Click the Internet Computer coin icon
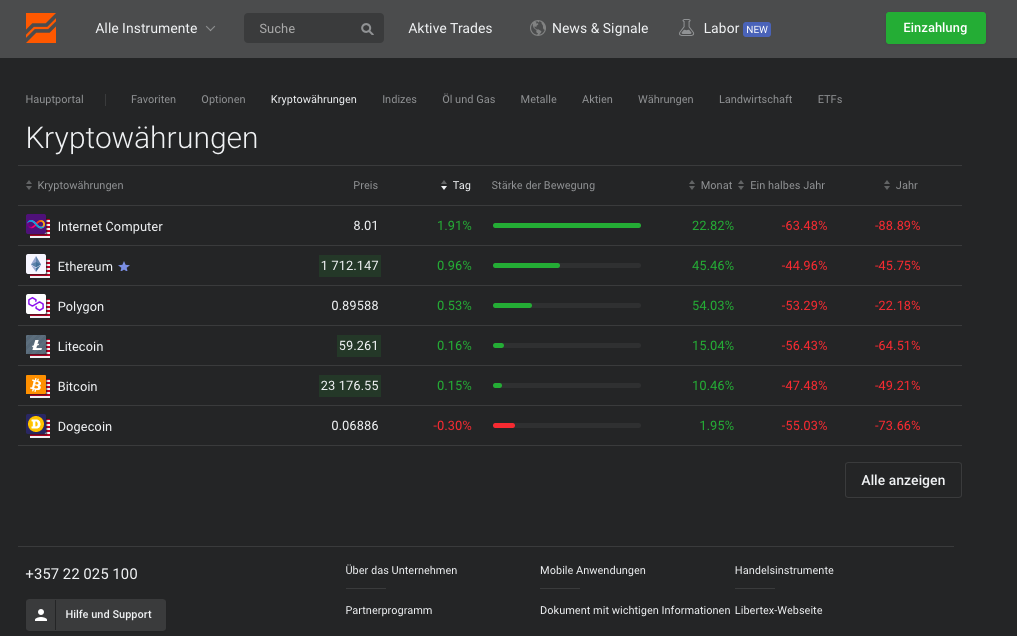The image size is (1017, 636). pos(38,226)
